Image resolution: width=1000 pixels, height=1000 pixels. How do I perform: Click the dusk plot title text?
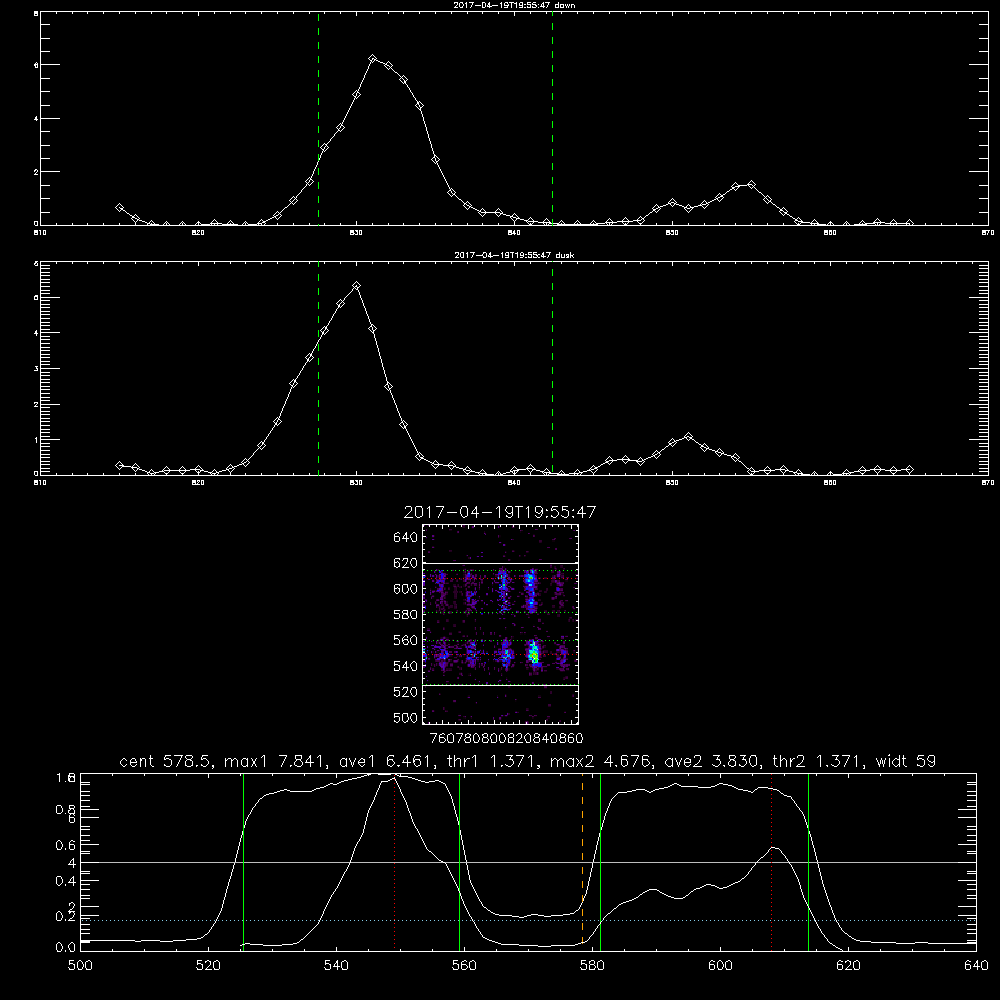click(x=514, y=255)
